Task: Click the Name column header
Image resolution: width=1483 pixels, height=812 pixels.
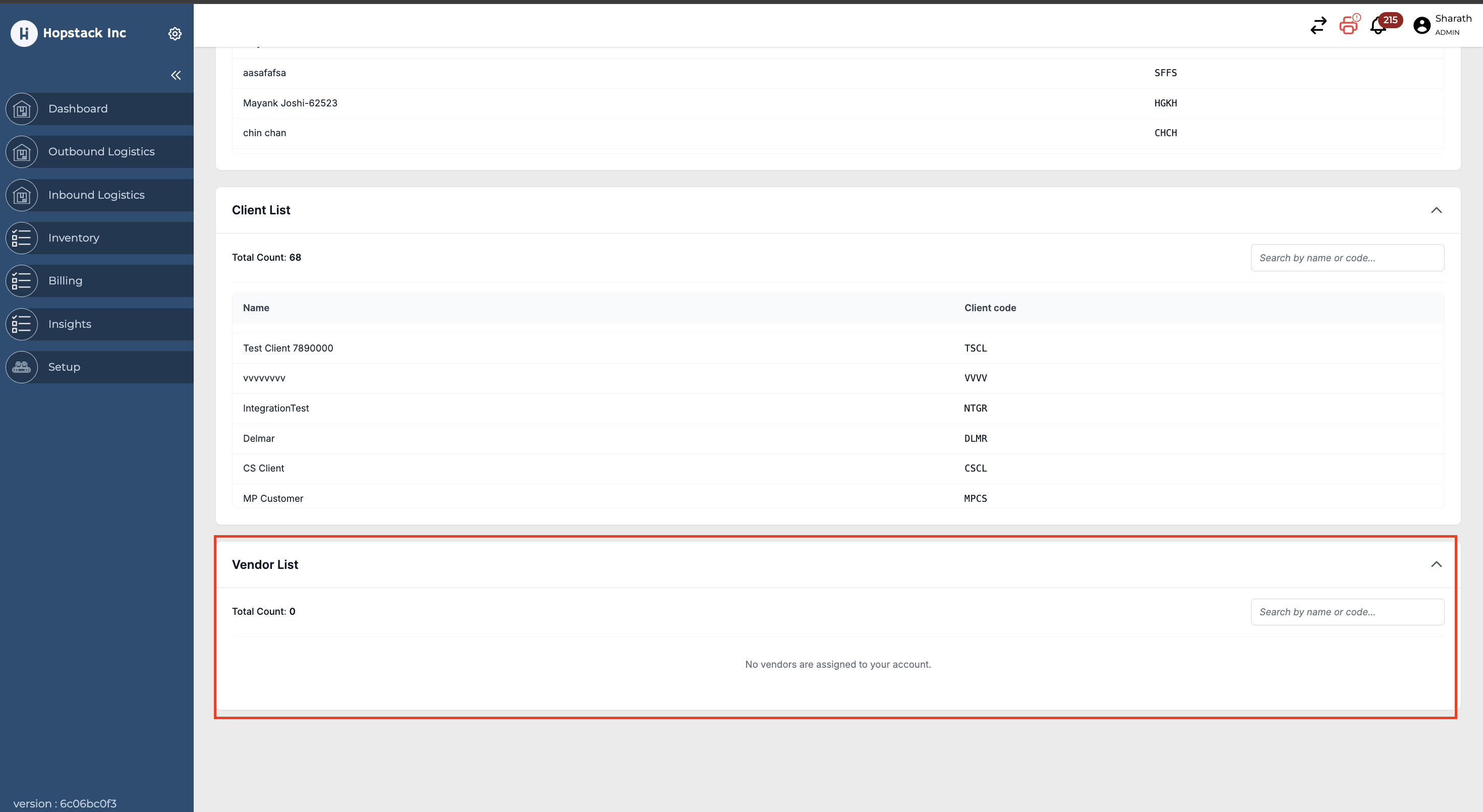Action: click(256, 308)
